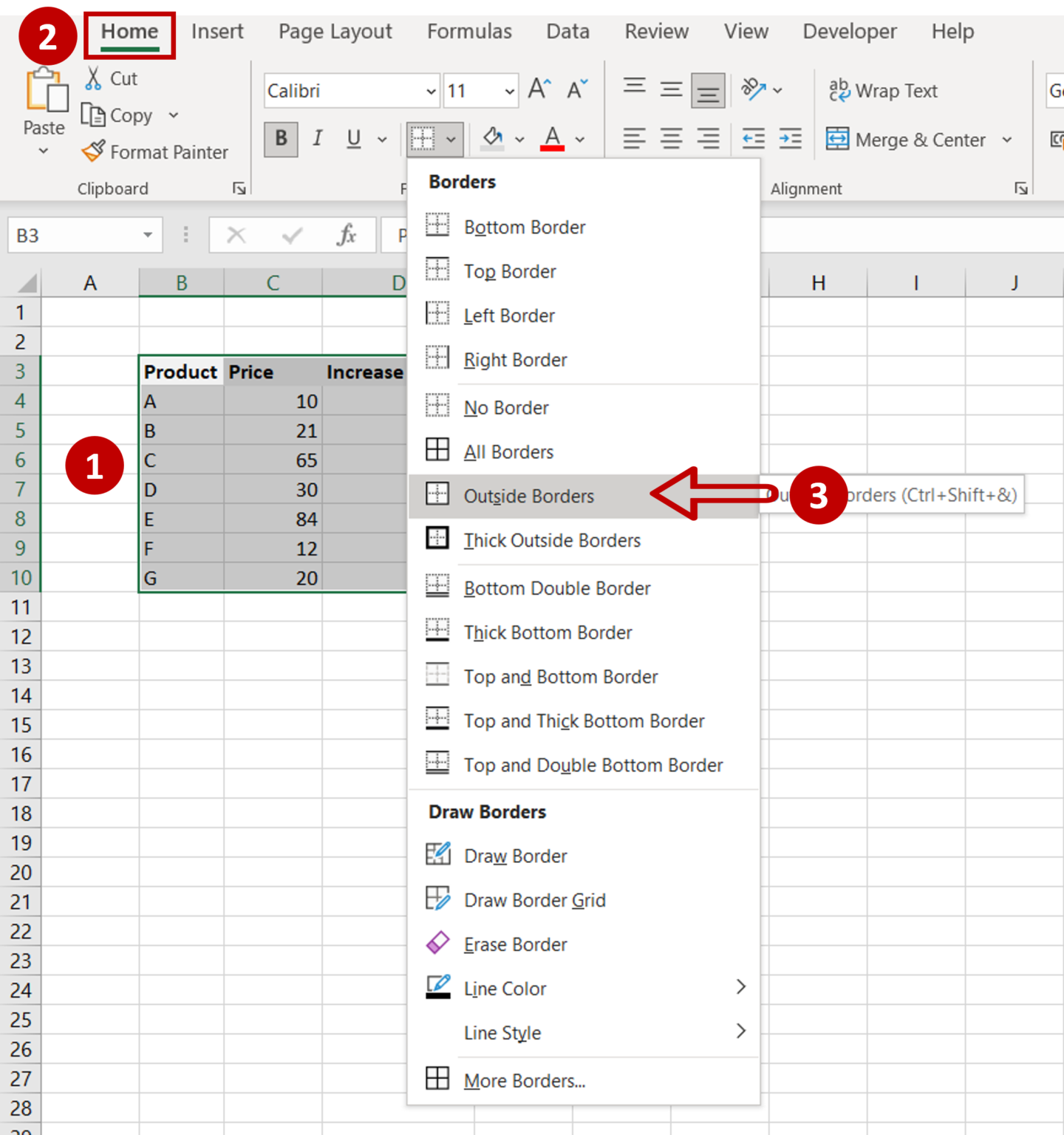Toggle Underline formatting
This screenshot has width=1064, height=1135.
tap(354, 138)
